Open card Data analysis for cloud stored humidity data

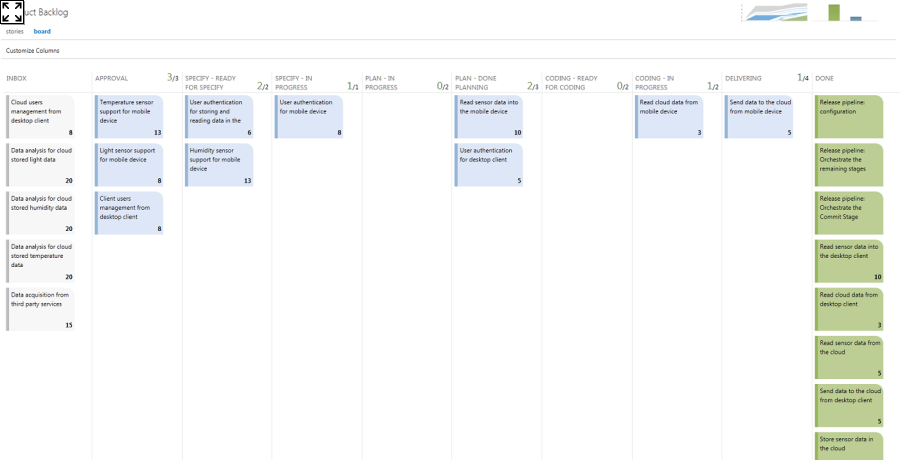point(40,213)
